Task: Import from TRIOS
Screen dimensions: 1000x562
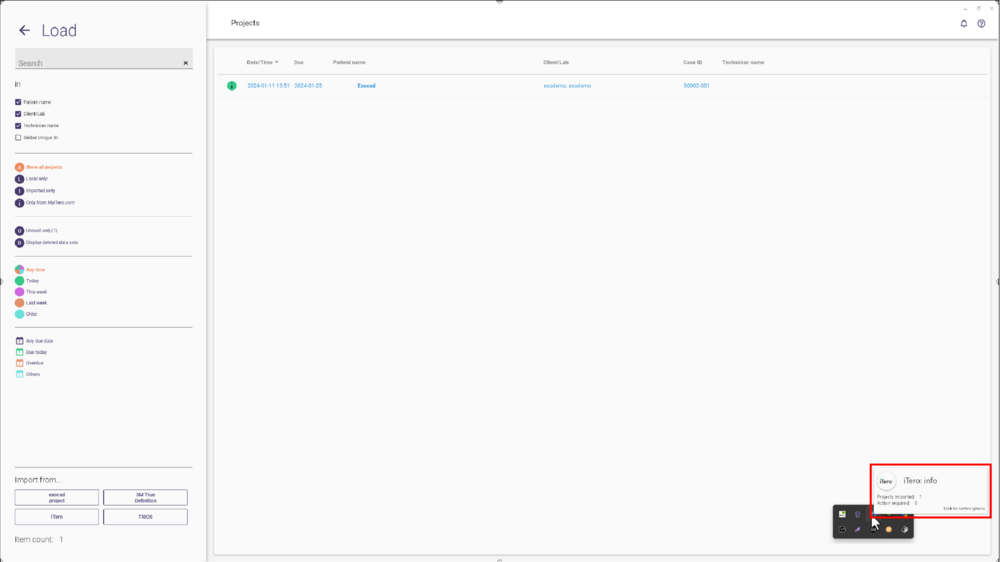Action: (145, 517)
